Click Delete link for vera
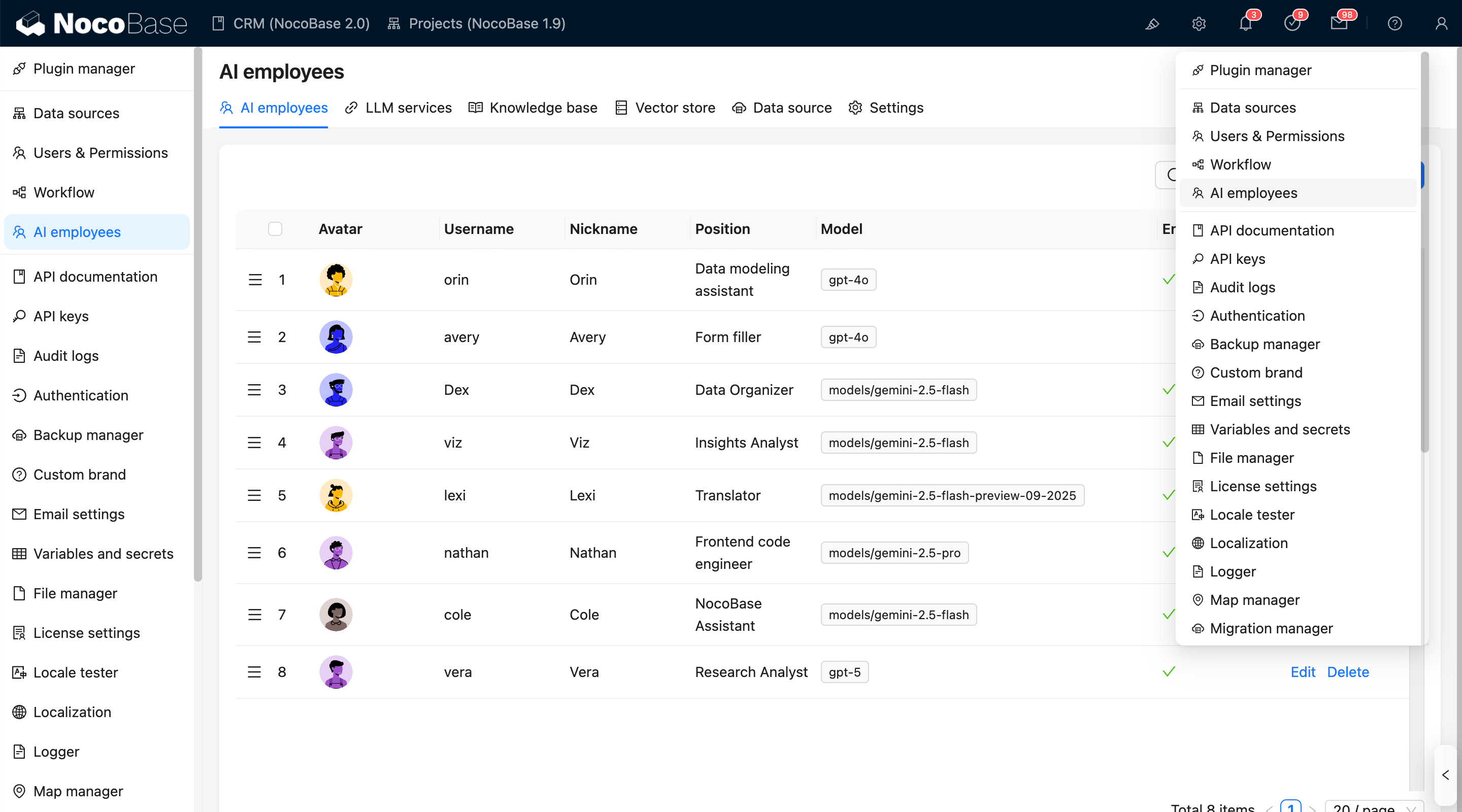The width and height of the screenshot is (1462, 812). coord(1348,672)
